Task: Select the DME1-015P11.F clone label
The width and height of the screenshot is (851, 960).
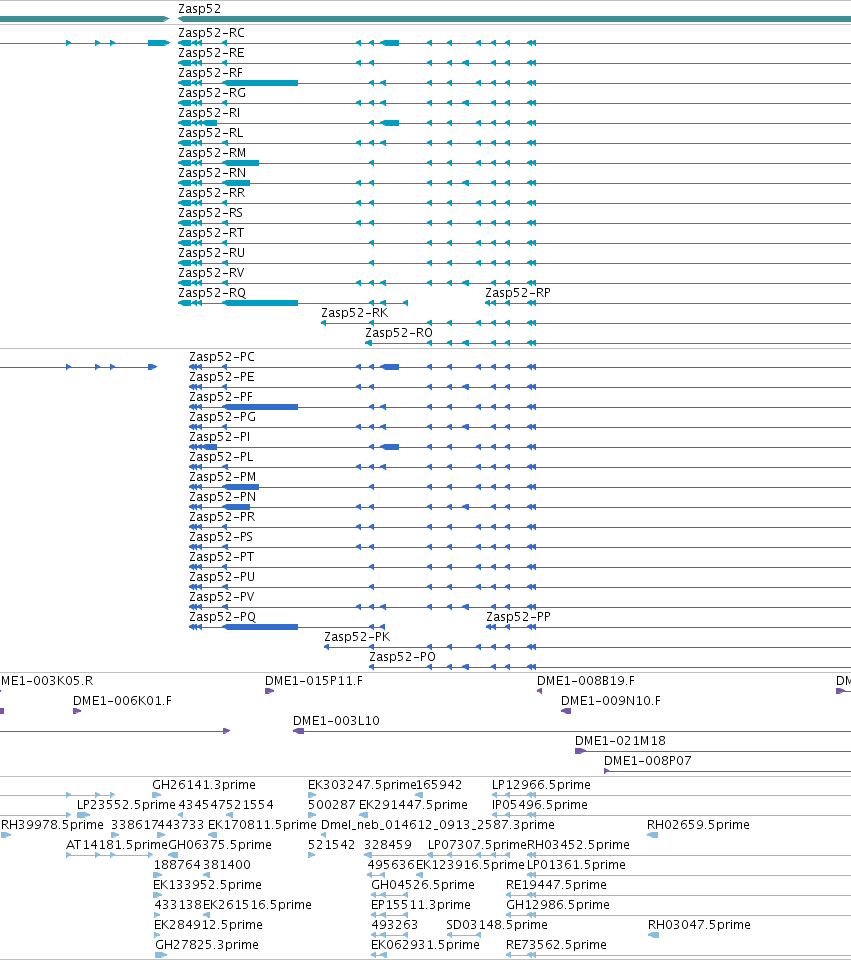Action: pos(314,681)
